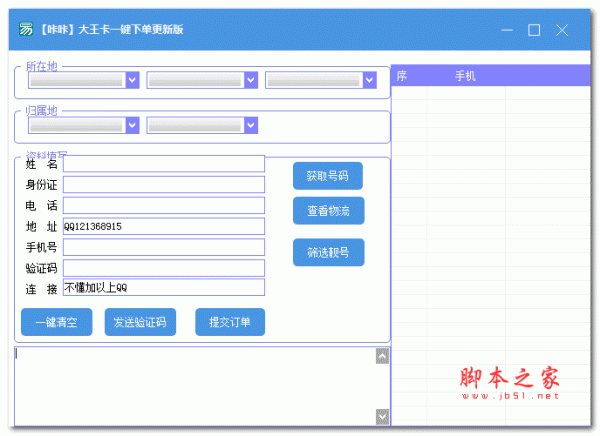Click the log text area at bottom
Viewport: 600px width, 436px height.
195,386
